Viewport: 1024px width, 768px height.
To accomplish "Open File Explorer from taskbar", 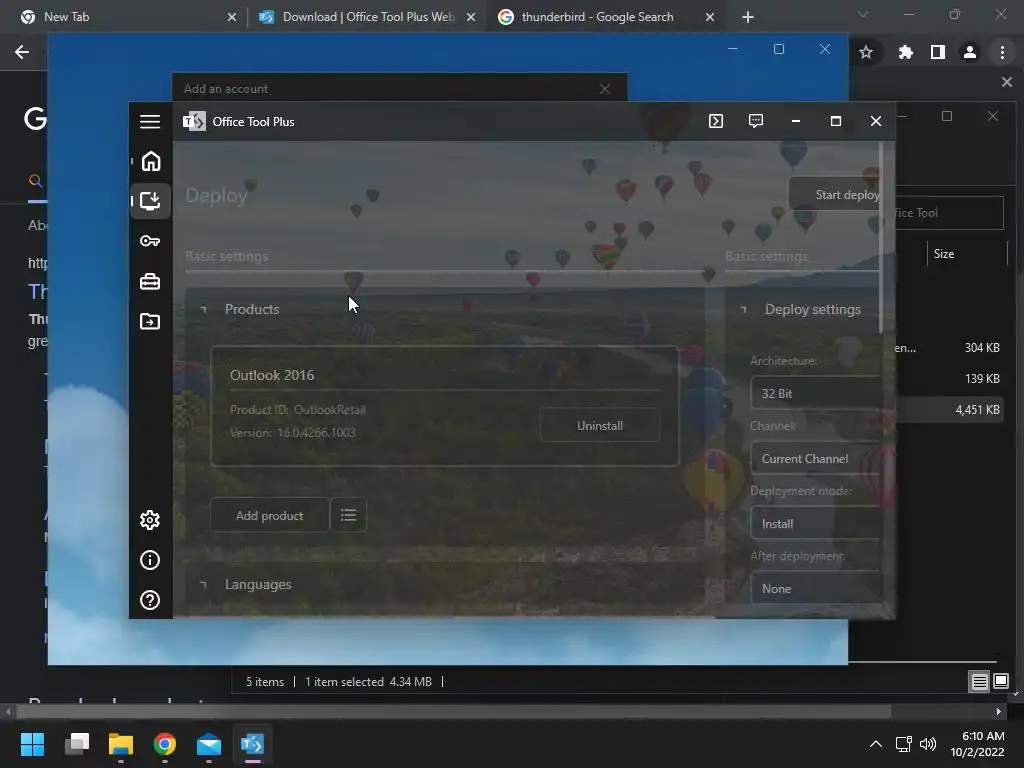I will click(121, 744).
